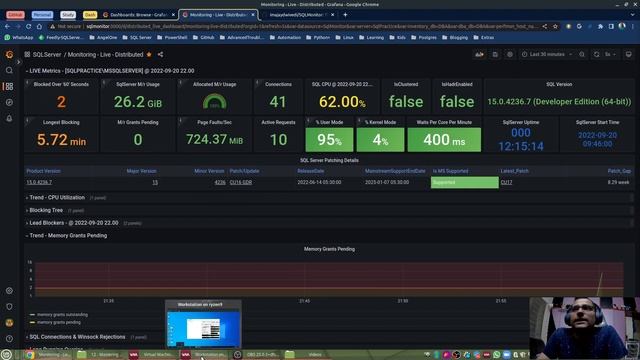The width and height of the screenshot is (640, 360).
Task: Open Grafana search in the sidebar
Action: tap(9, 70)
